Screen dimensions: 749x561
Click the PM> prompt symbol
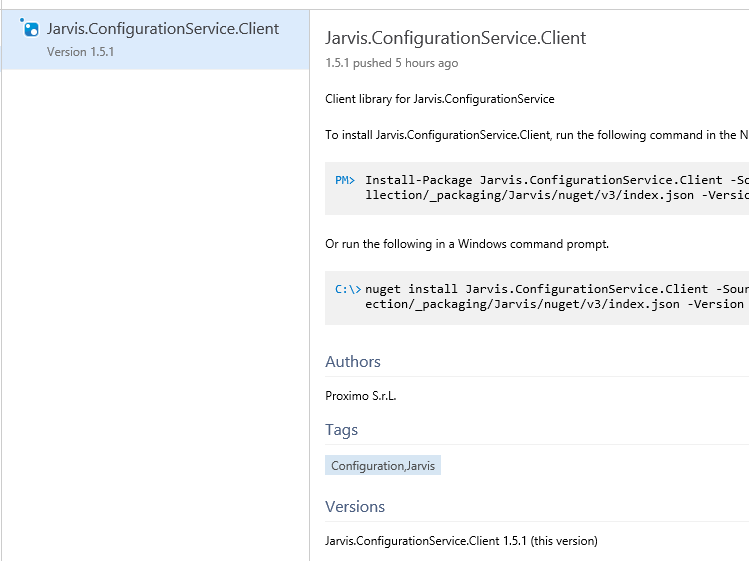click(x=345, y=180)
